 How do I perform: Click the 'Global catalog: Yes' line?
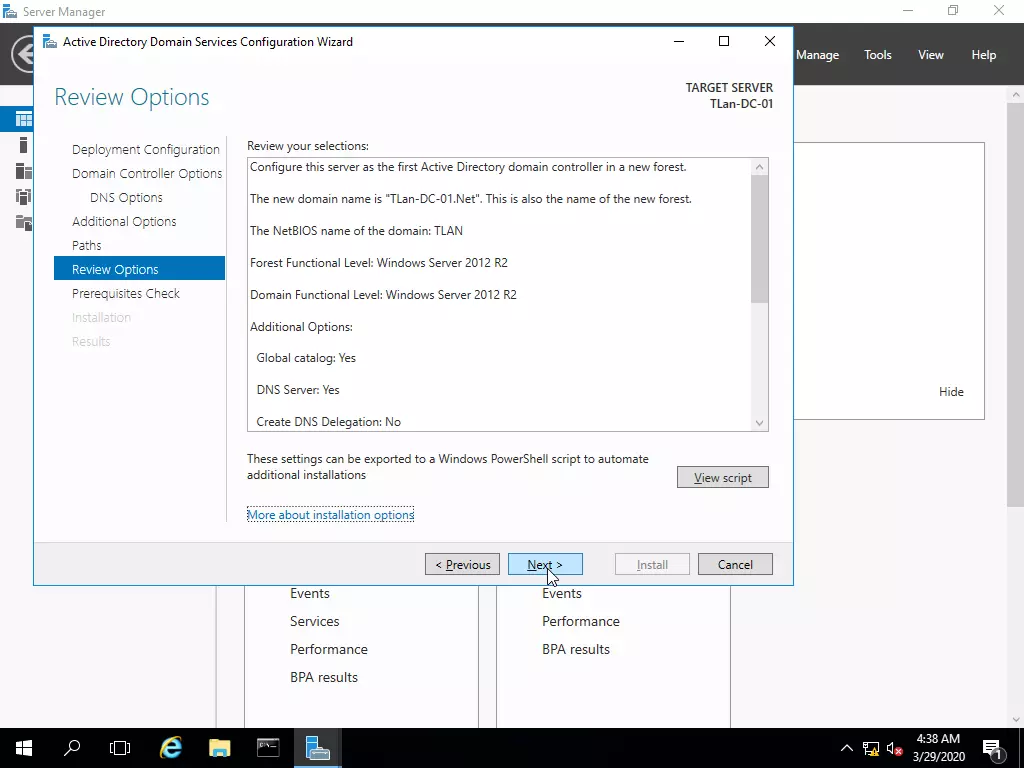306,358
